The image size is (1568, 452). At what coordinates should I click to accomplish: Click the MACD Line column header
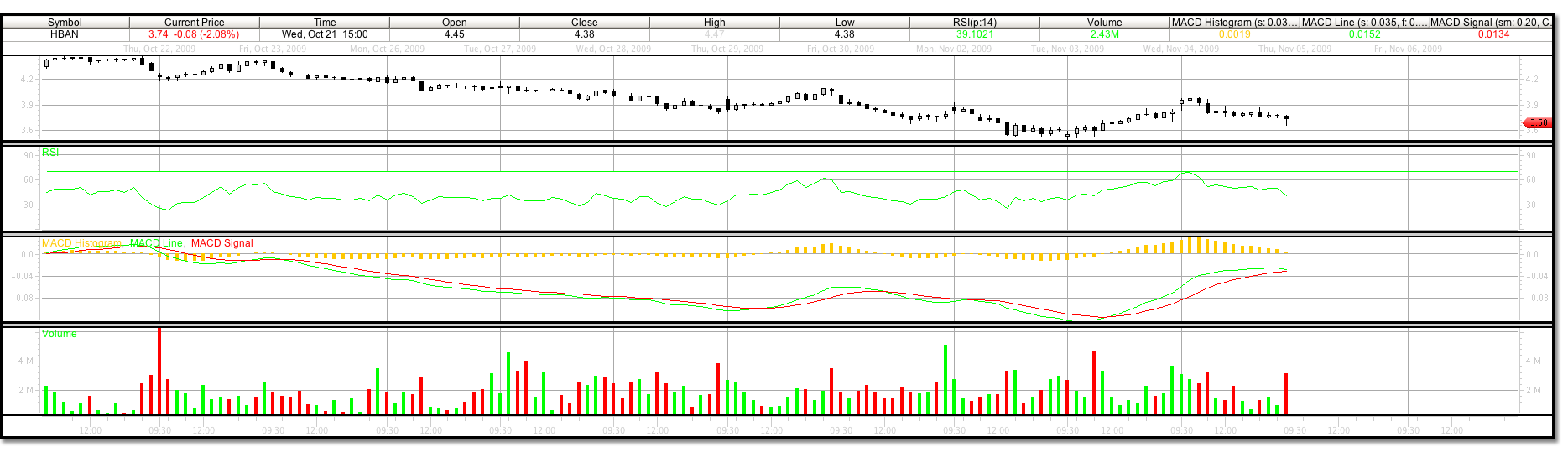(1364, 23)
